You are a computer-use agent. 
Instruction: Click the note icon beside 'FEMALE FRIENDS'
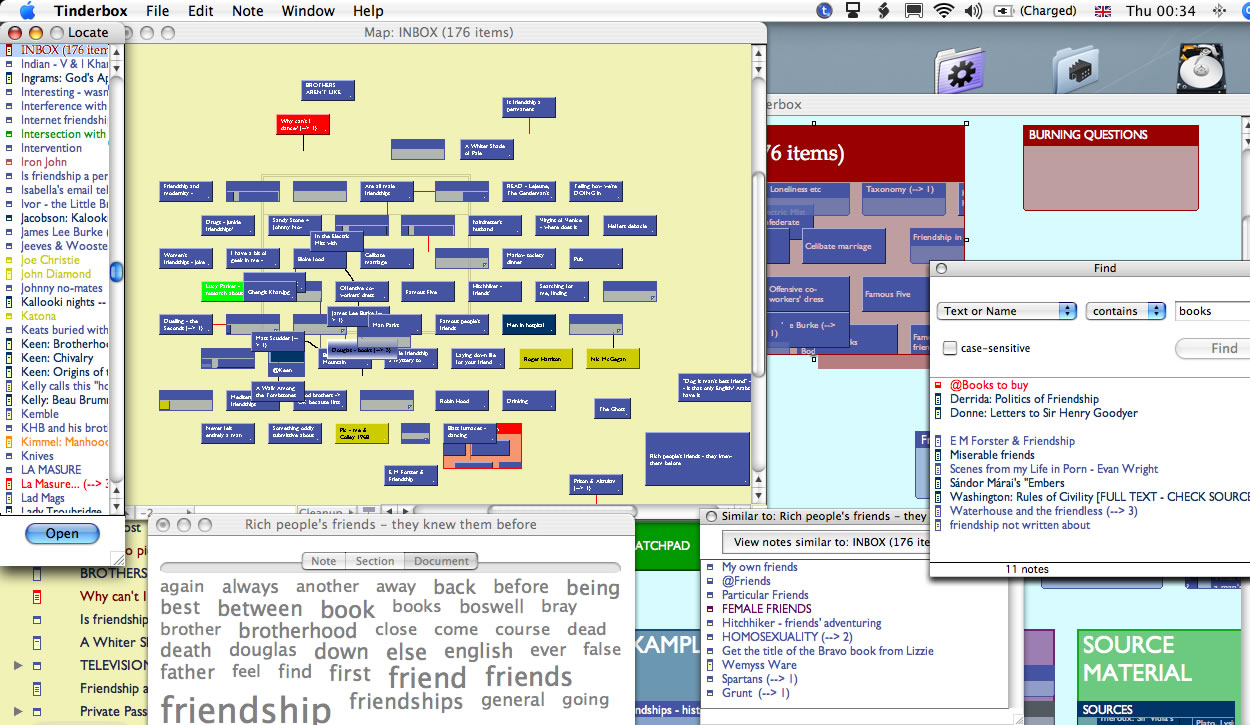(x=712, y=609)
